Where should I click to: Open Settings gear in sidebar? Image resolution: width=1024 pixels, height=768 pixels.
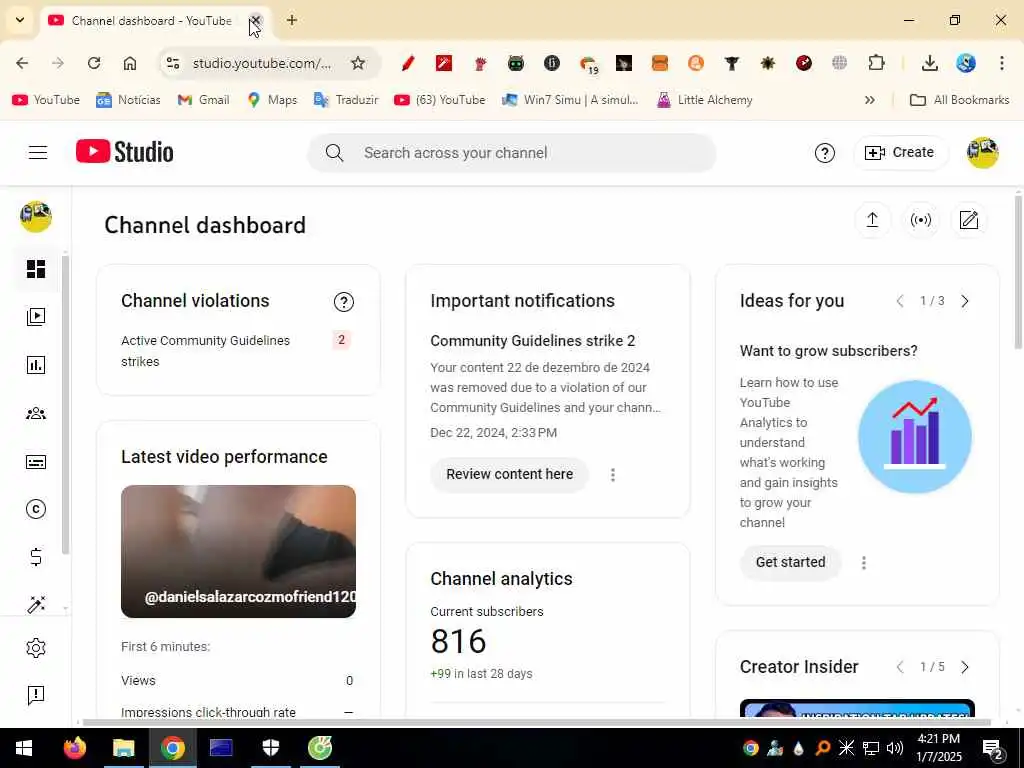tap(36, 648)
